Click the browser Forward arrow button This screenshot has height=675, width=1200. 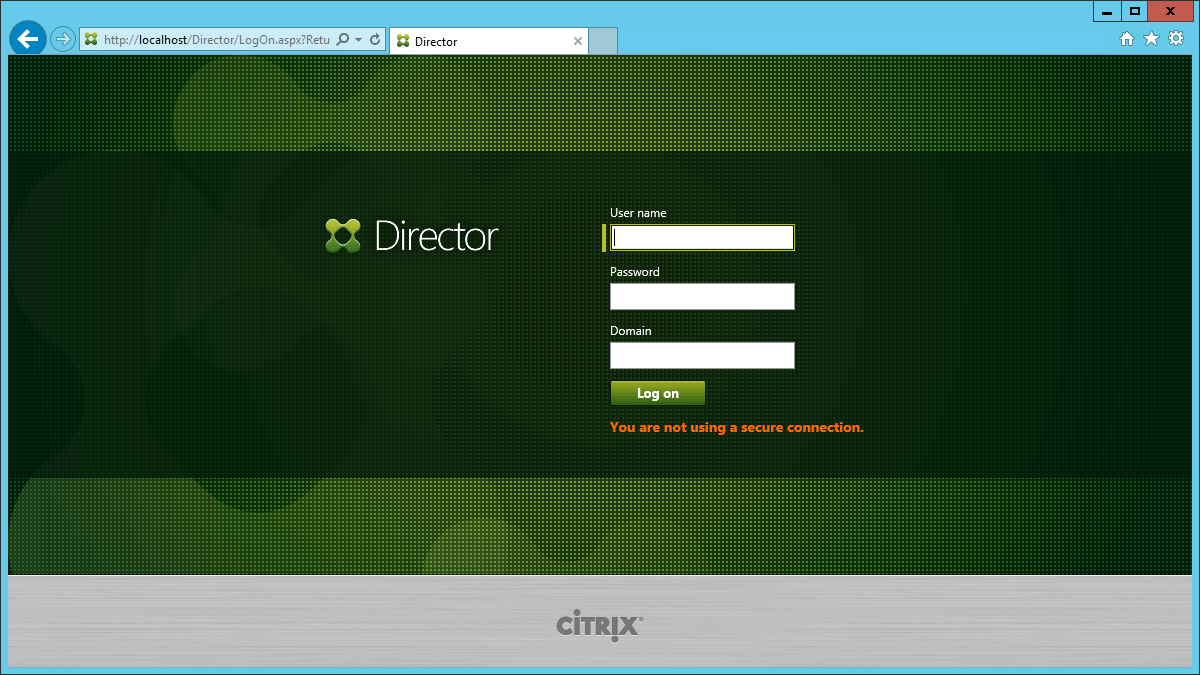(63, 40)
